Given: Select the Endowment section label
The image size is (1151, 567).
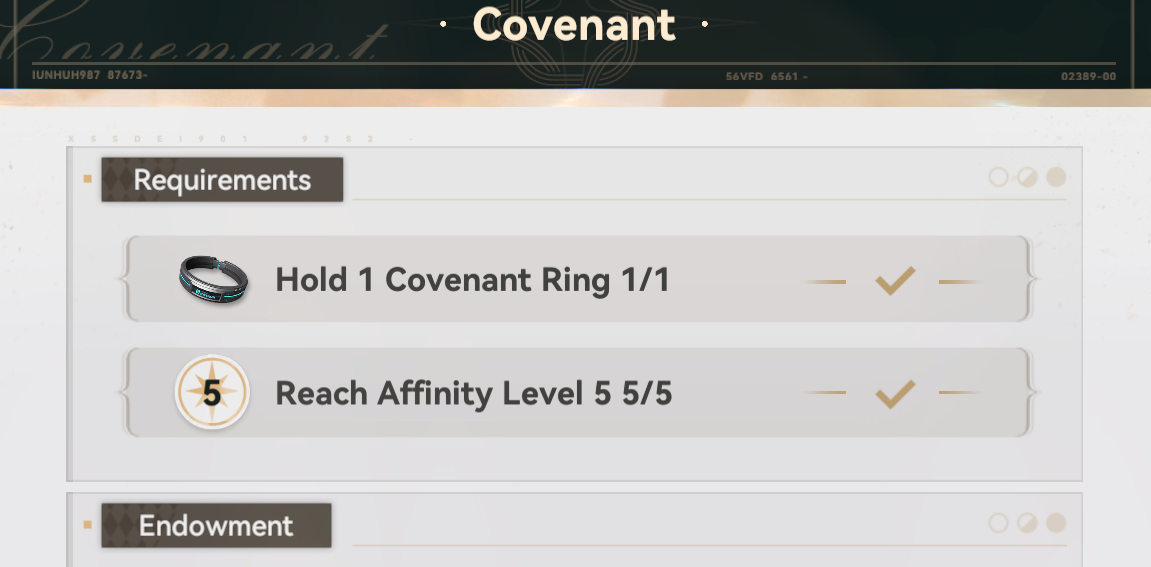Looking at the screenshot, I should (216, 525).
